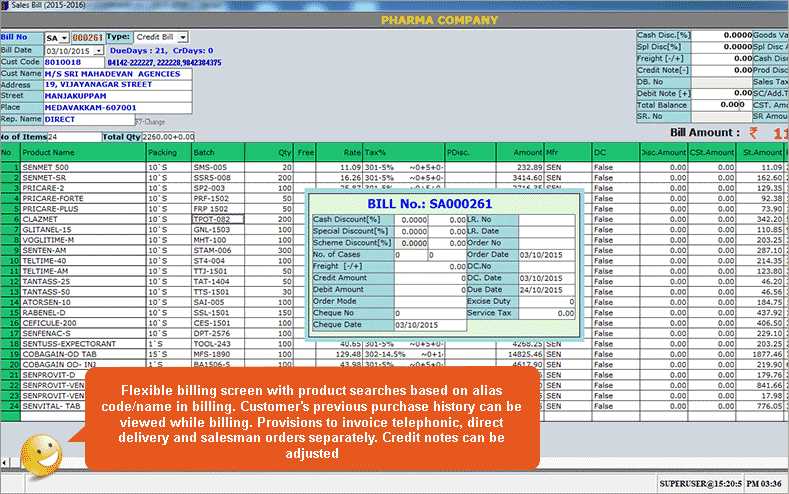Click the bill number field 000261
The width and height of the screenshot is (789, 494).
[88, 38]
